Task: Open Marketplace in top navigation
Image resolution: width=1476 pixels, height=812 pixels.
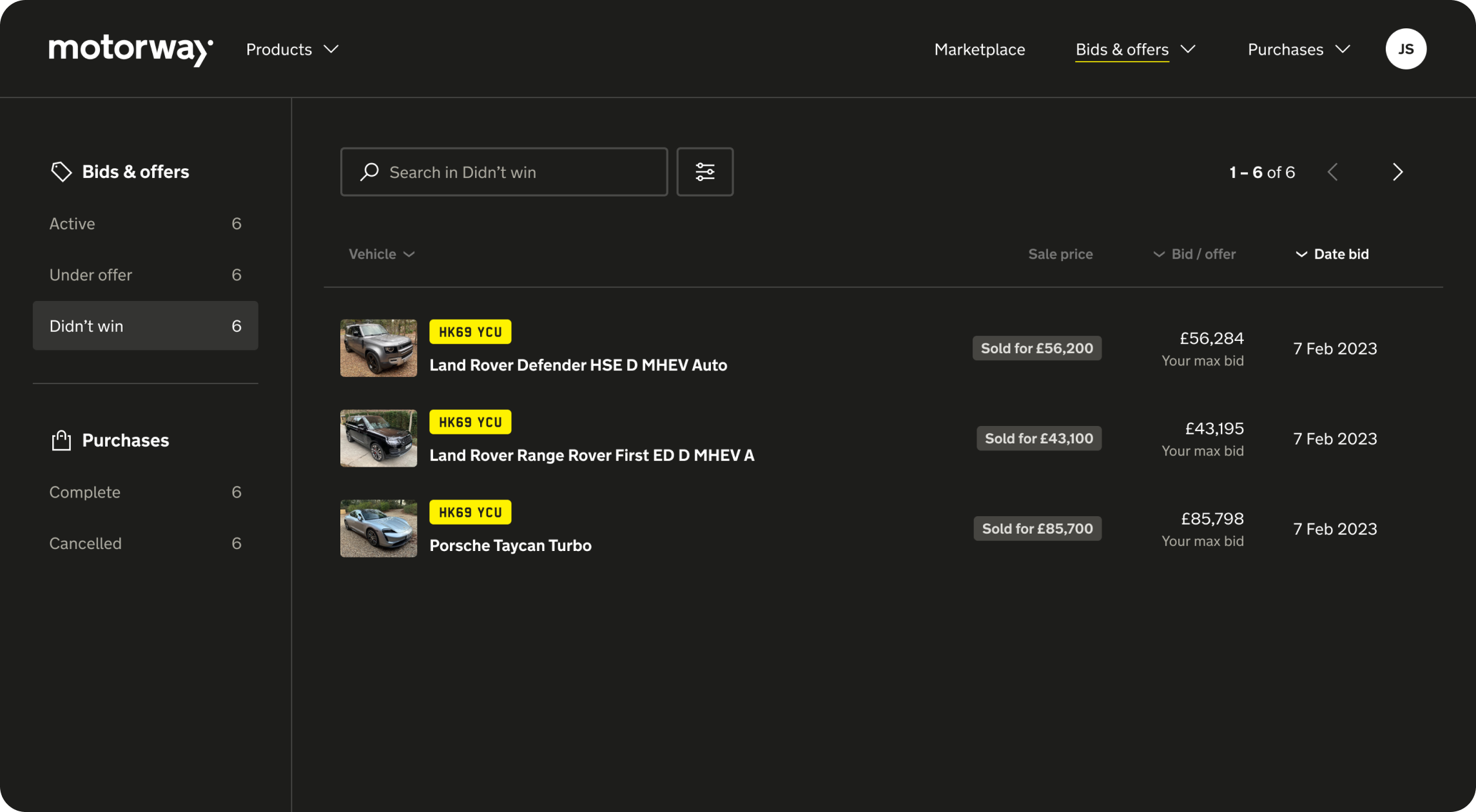Action: click(979, 50)
